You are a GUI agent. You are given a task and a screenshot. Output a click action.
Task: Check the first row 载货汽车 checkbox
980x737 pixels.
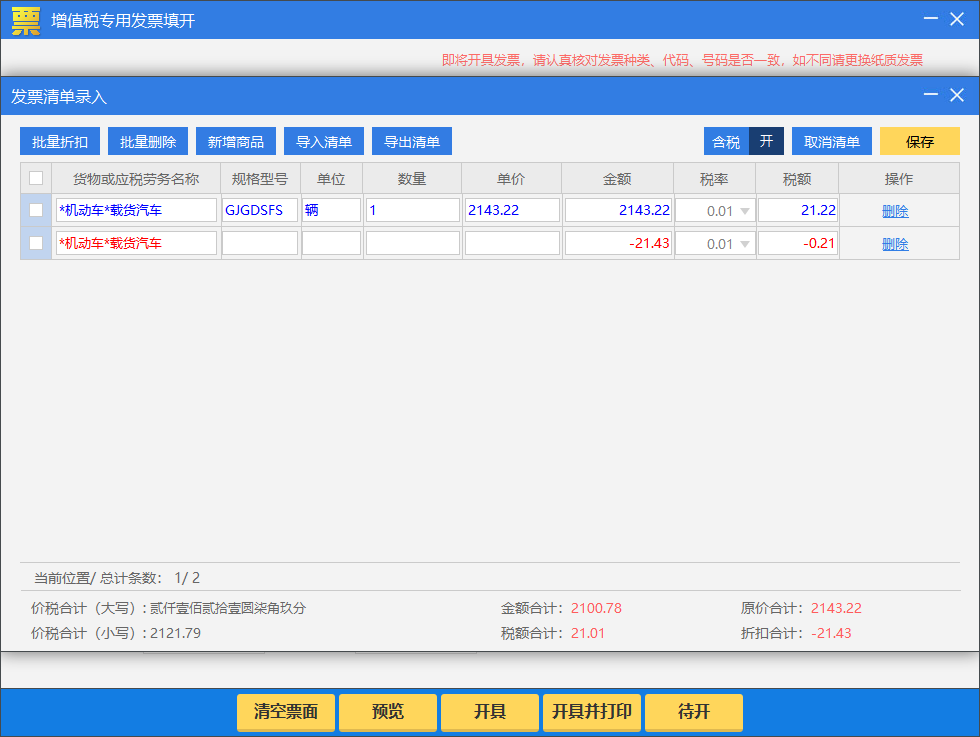click(x=36, y=210)
